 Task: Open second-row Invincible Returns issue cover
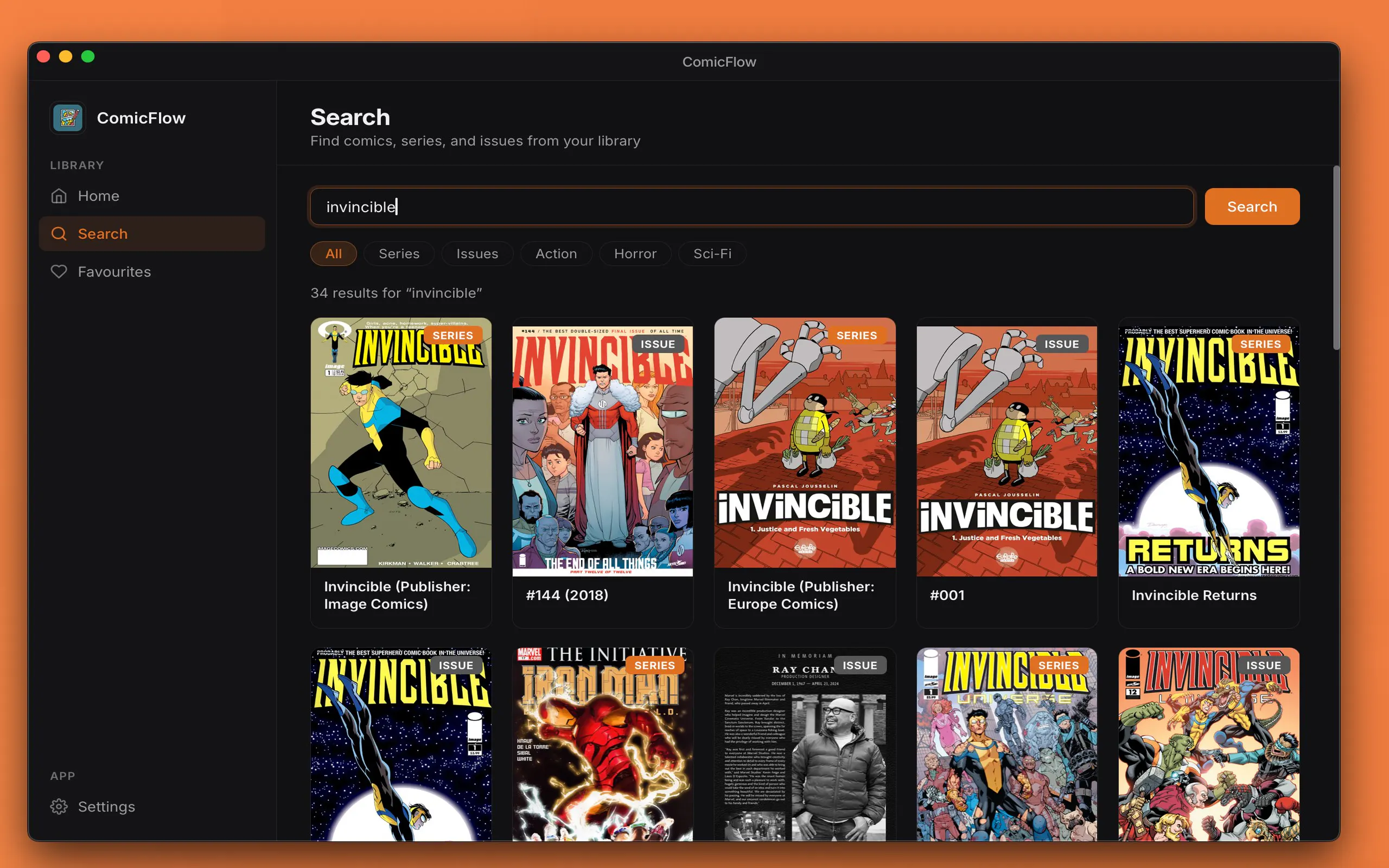pyautogui.click(x=400, y=744)
